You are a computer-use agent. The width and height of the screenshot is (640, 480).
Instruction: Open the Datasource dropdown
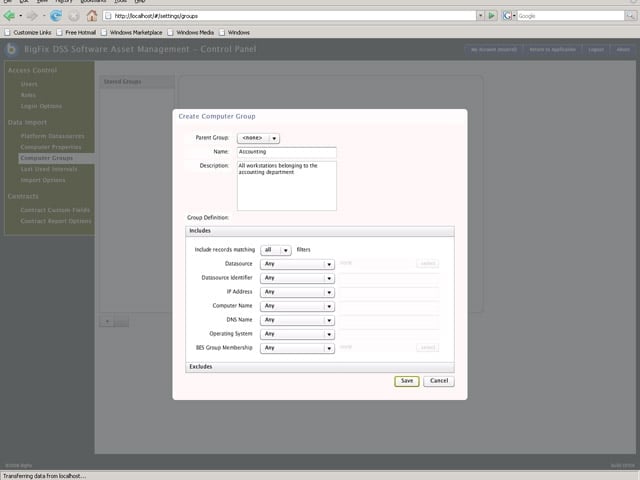coord(297,264)
